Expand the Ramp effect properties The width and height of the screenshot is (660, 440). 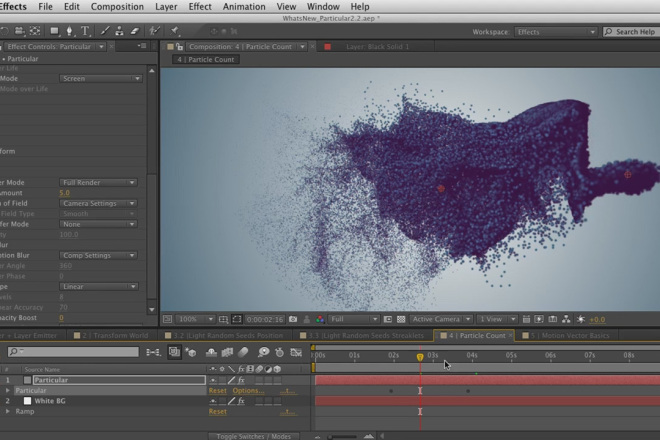9,411
